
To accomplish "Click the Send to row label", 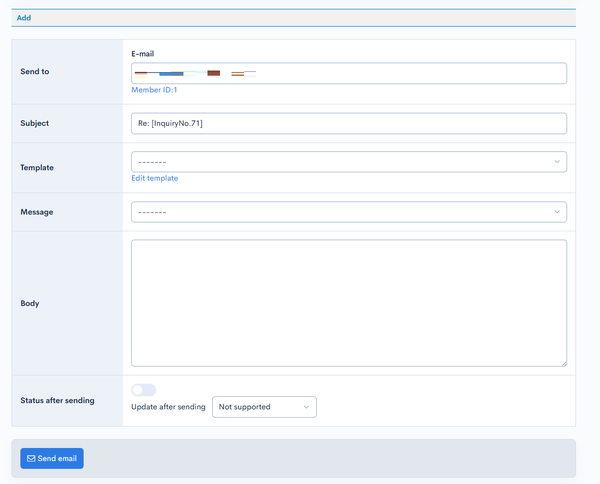I will [x=35, y=72].
